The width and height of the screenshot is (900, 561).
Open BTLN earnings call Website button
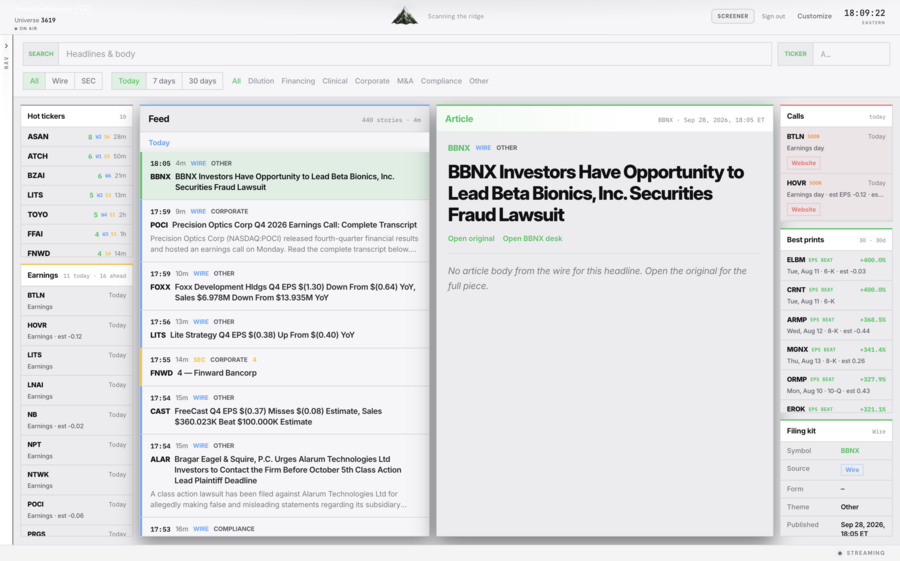tap(803, 163)
